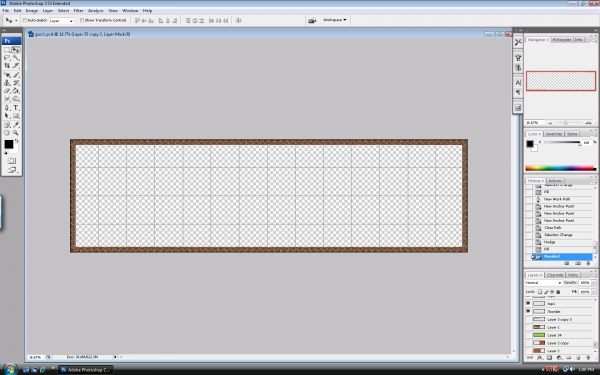
Task: Open the layer Fill slider arrow
Action: pyautogui.click(x=594, y=292)
